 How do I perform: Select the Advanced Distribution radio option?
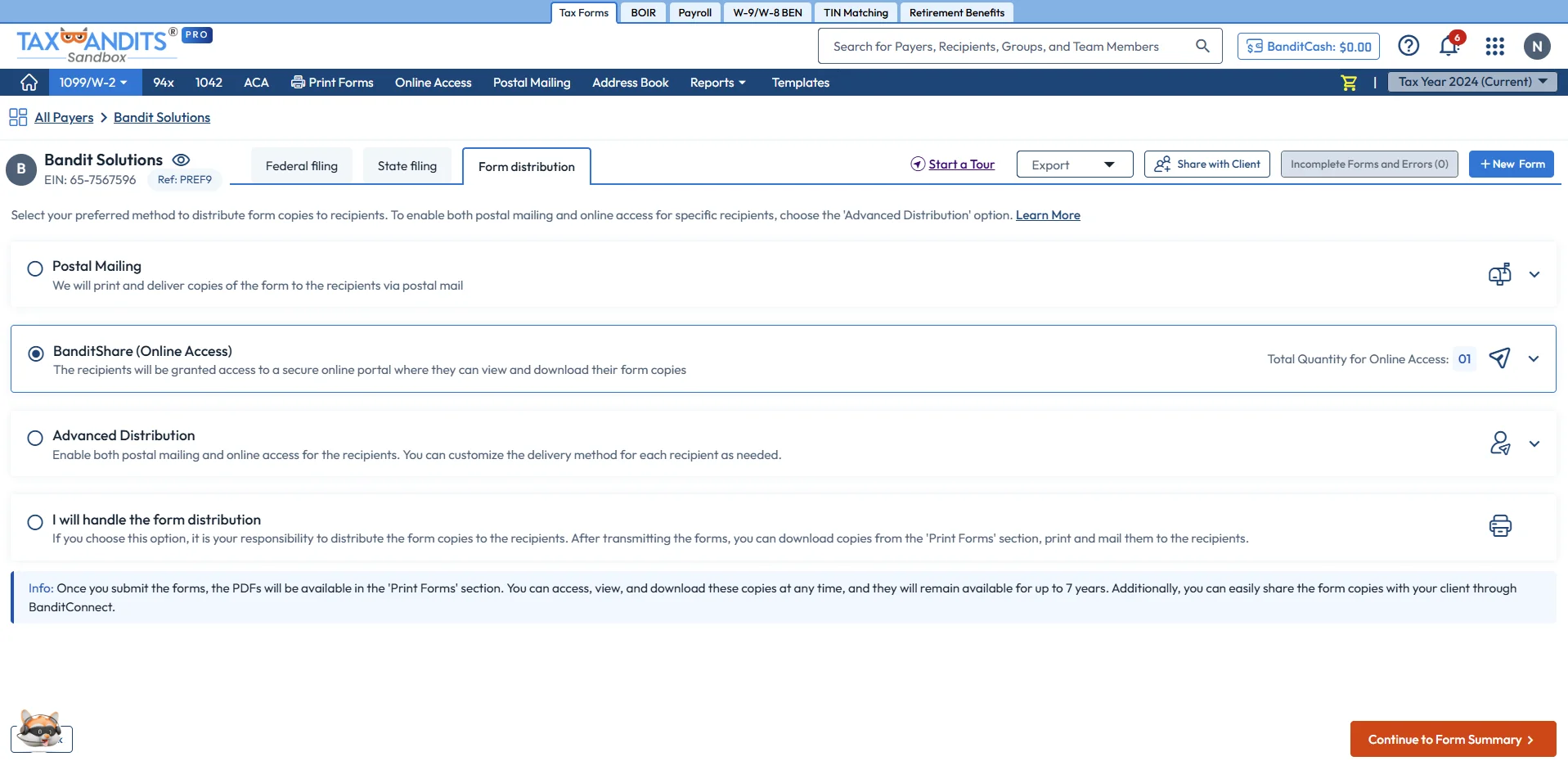click(35, 438)
